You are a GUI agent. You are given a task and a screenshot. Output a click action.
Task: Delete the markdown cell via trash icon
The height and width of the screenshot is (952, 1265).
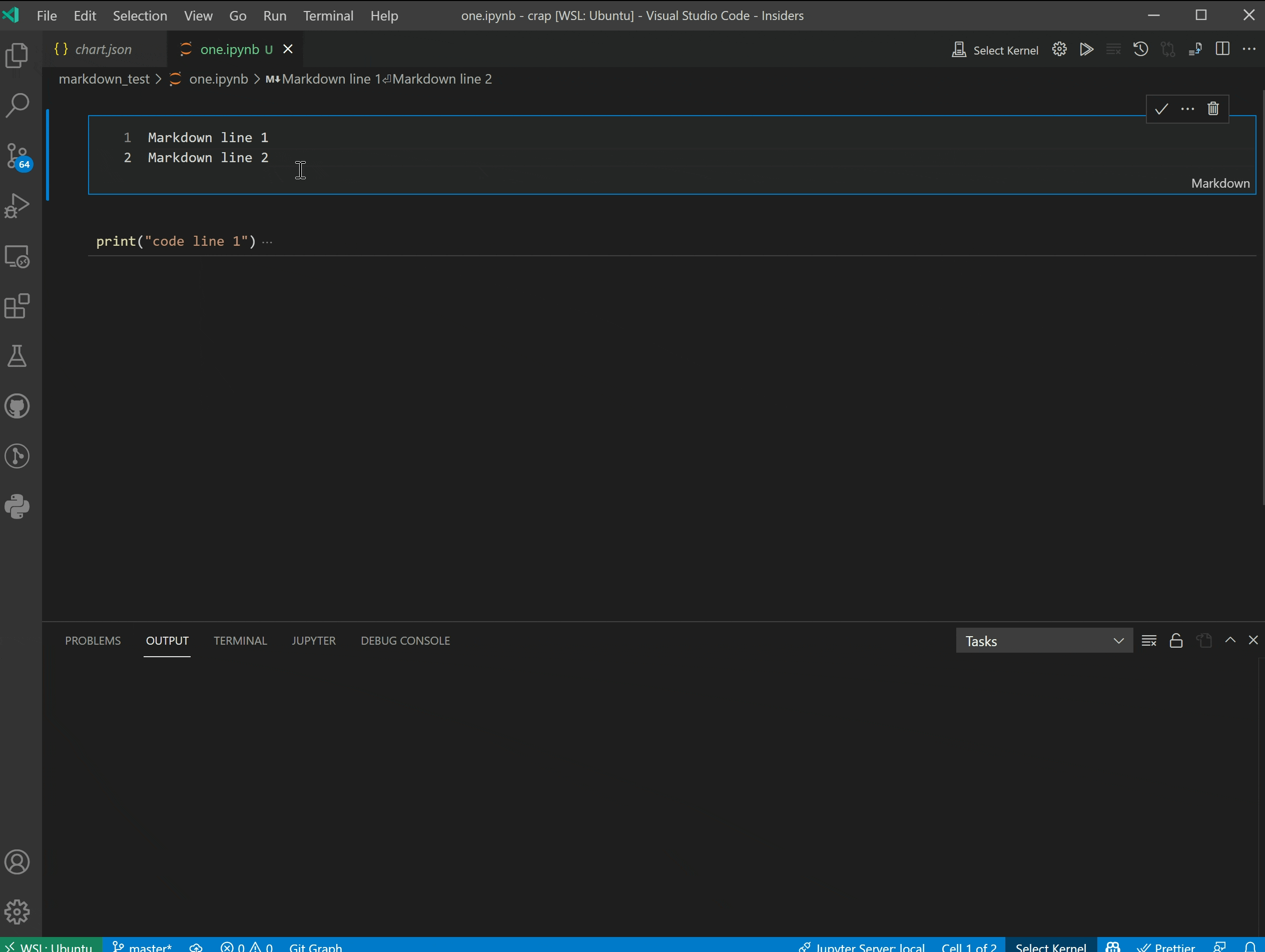pyautogui.click(x=1213, y=109)
